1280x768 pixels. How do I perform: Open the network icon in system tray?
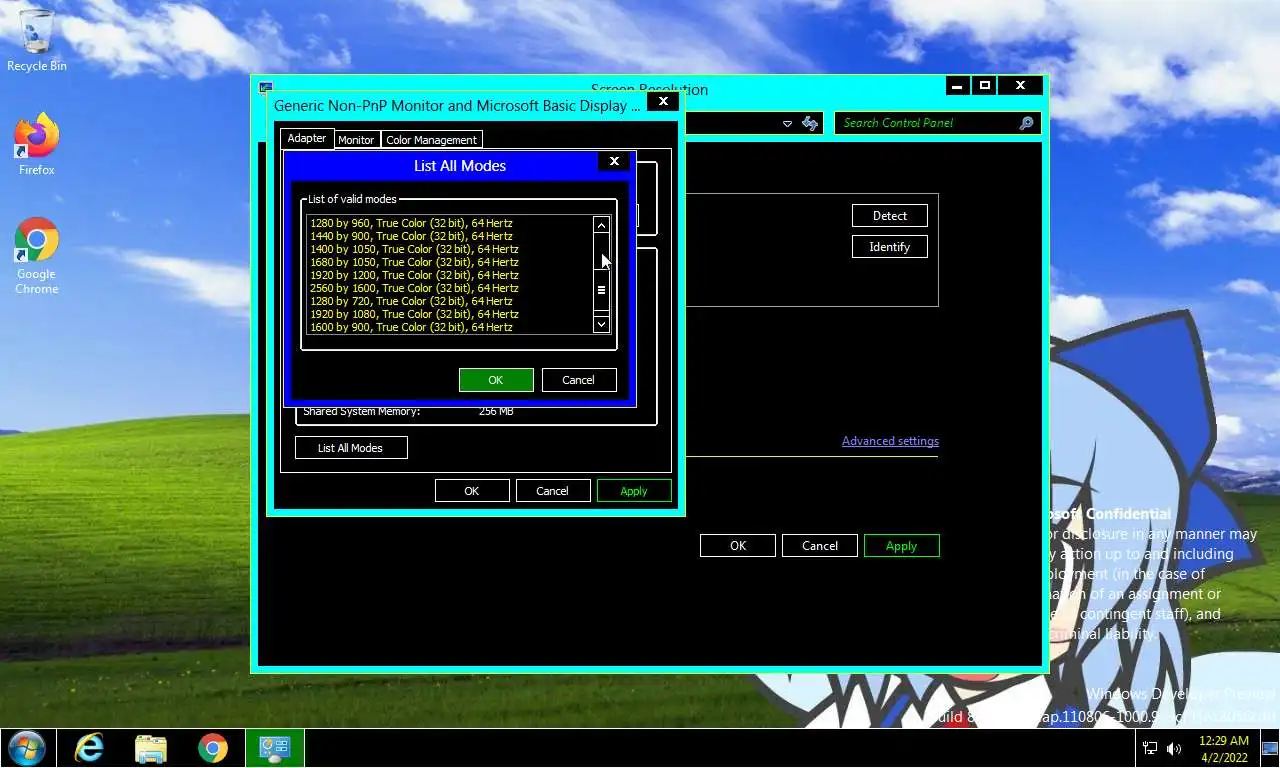(1150, 748)
